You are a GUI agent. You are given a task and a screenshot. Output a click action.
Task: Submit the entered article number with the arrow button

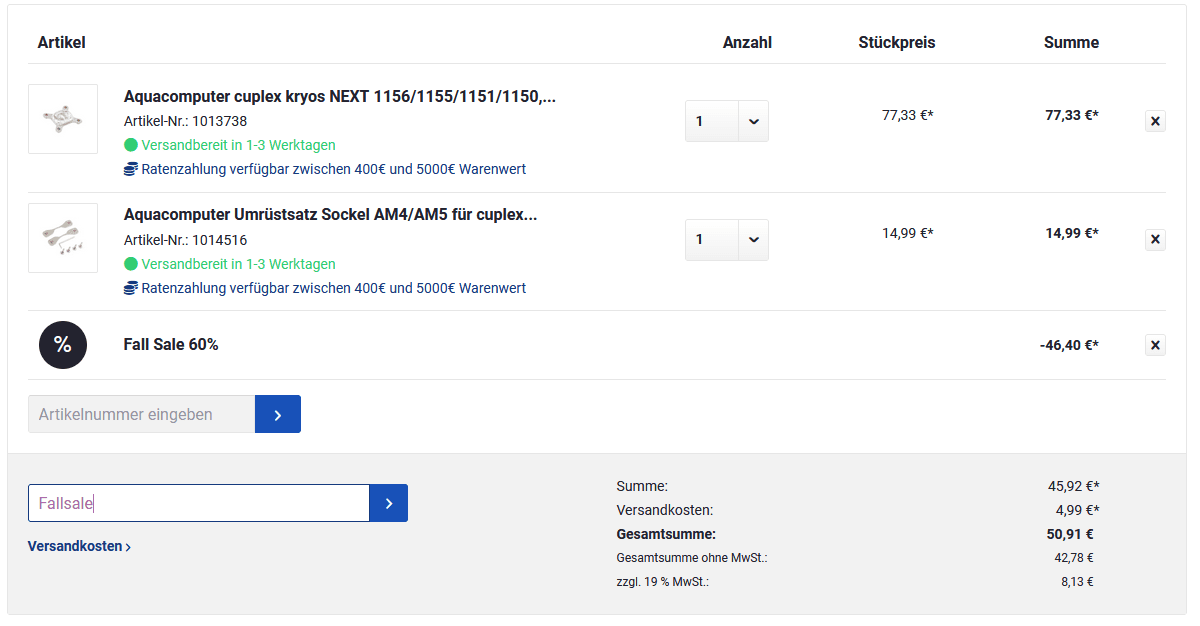(278, 414)
